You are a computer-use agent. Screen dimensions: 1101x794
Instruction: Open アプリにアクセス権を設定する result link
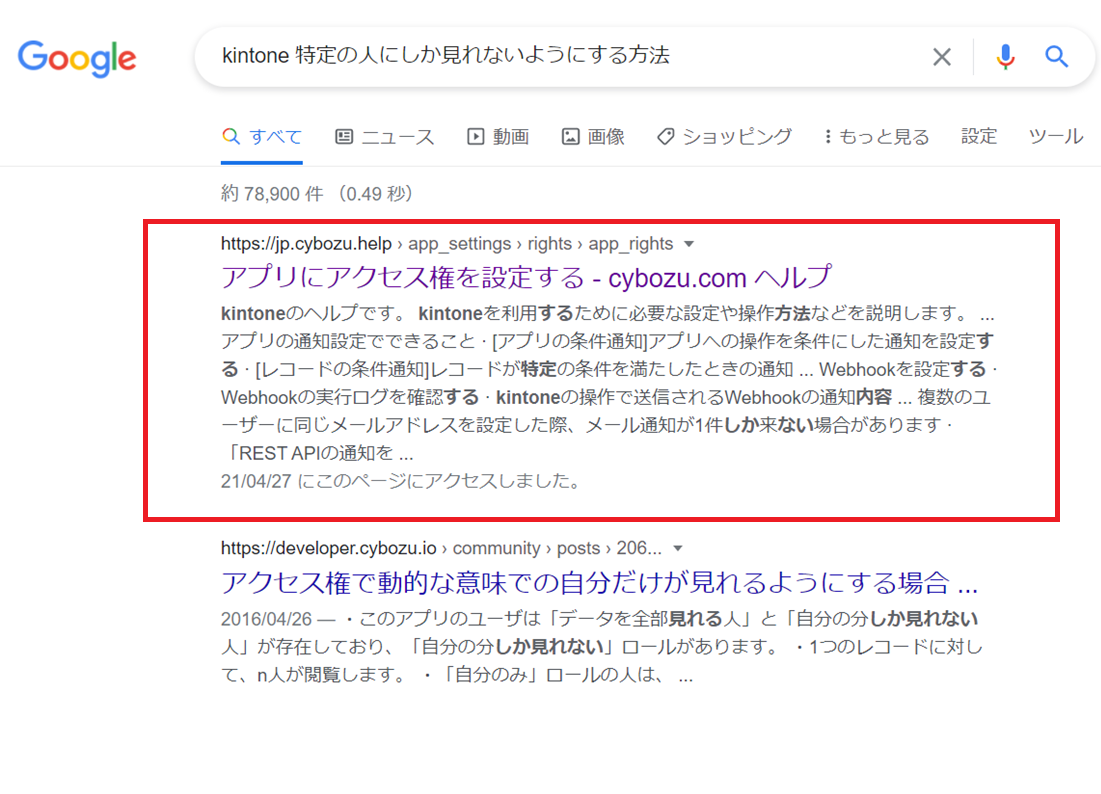(x=526, y=277)
